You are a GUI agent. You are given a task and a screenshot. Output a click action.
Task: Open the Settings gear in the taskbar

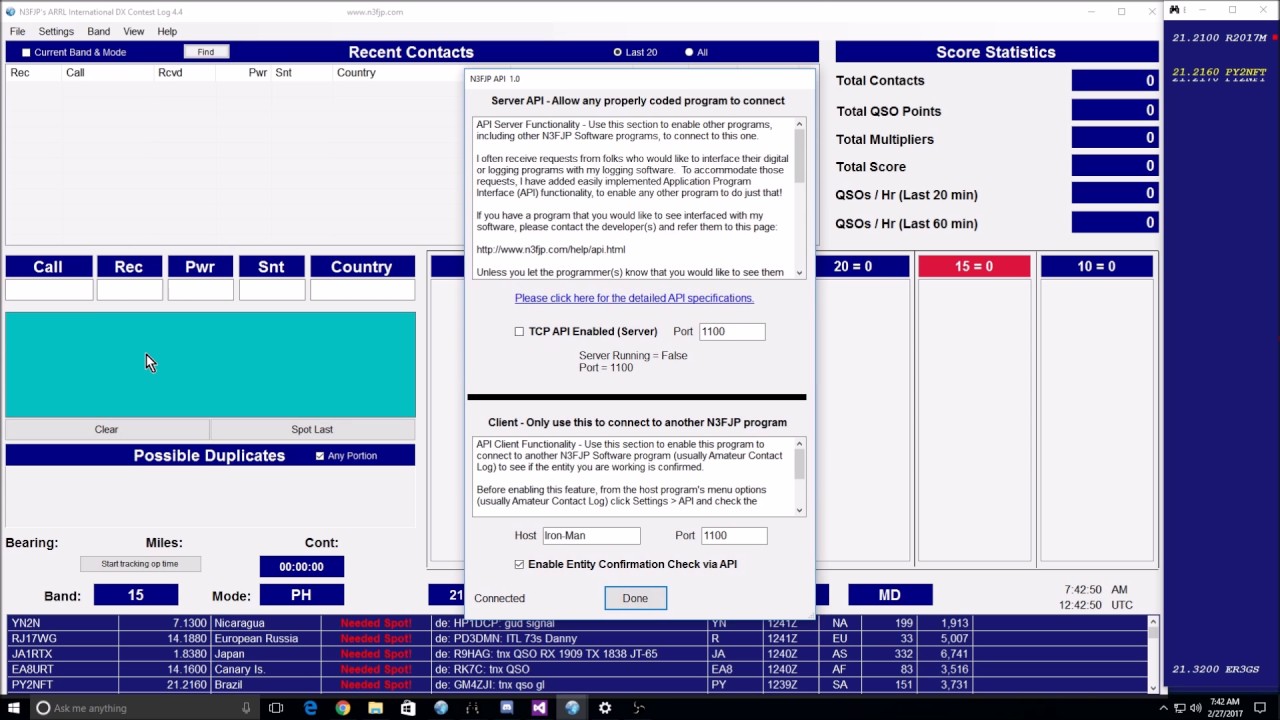click(605, 708)
